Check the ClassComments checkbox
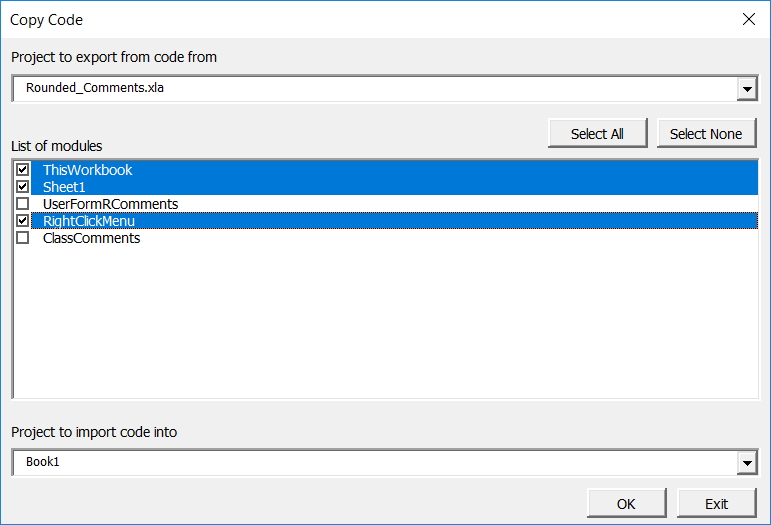The height and width of the screenshot is (525, 771). pos(23,238)
